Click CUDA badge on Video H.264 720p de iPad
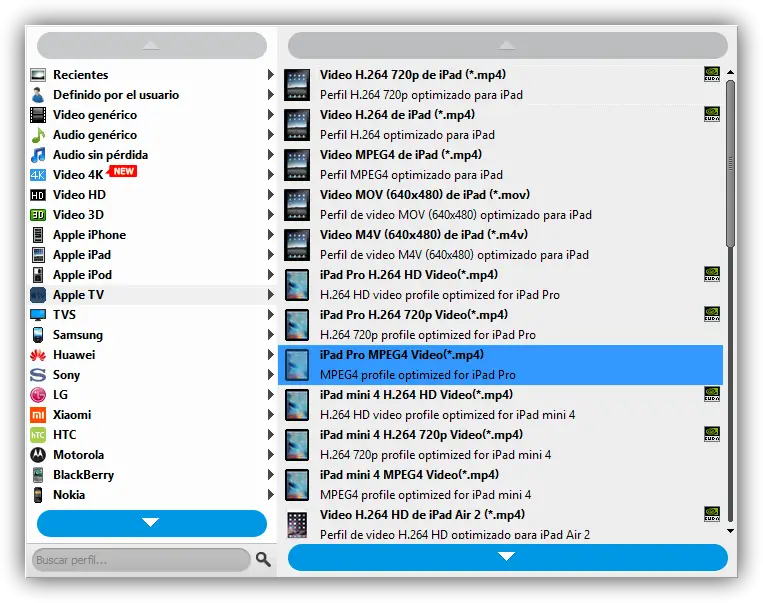The image size is (763, 603). coord(712,74)
